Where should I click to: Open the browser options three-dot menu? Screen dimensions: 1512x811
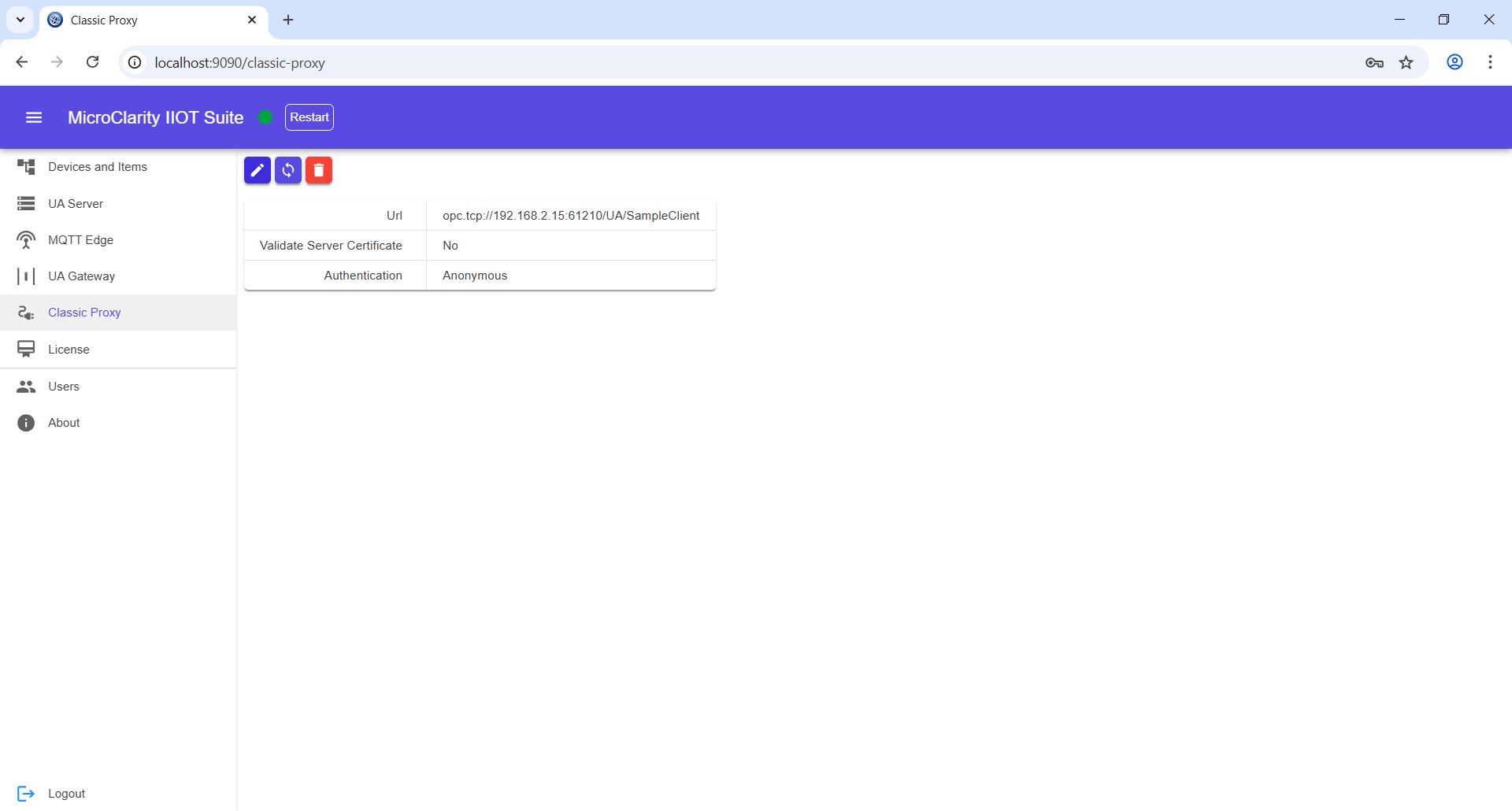click(x=1490, y=62)
